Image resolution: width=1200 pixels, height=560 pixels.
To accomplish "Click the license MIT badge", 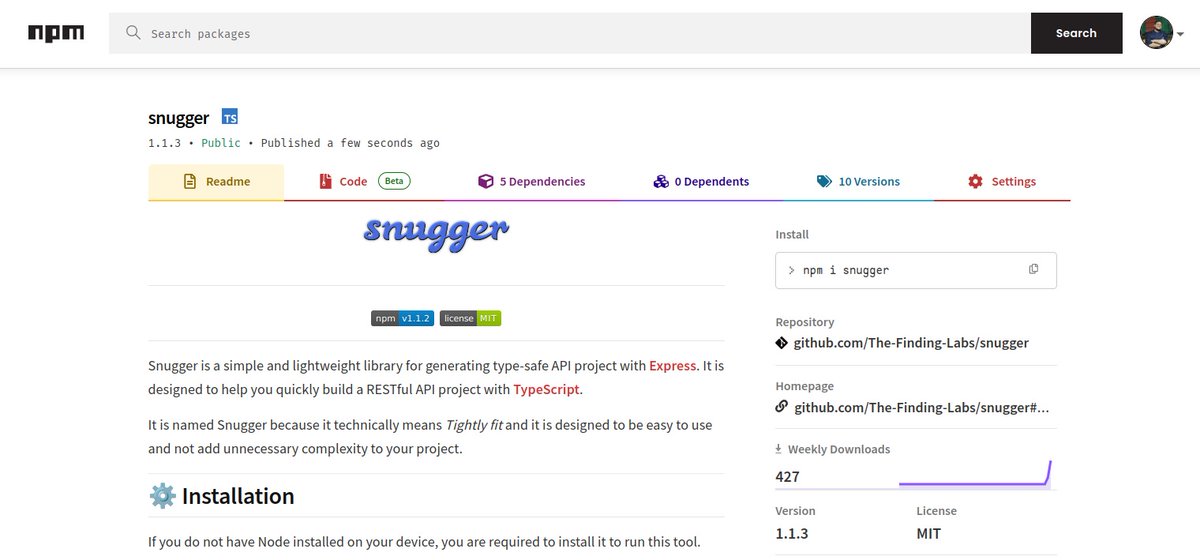I will [x=470, y=318].
